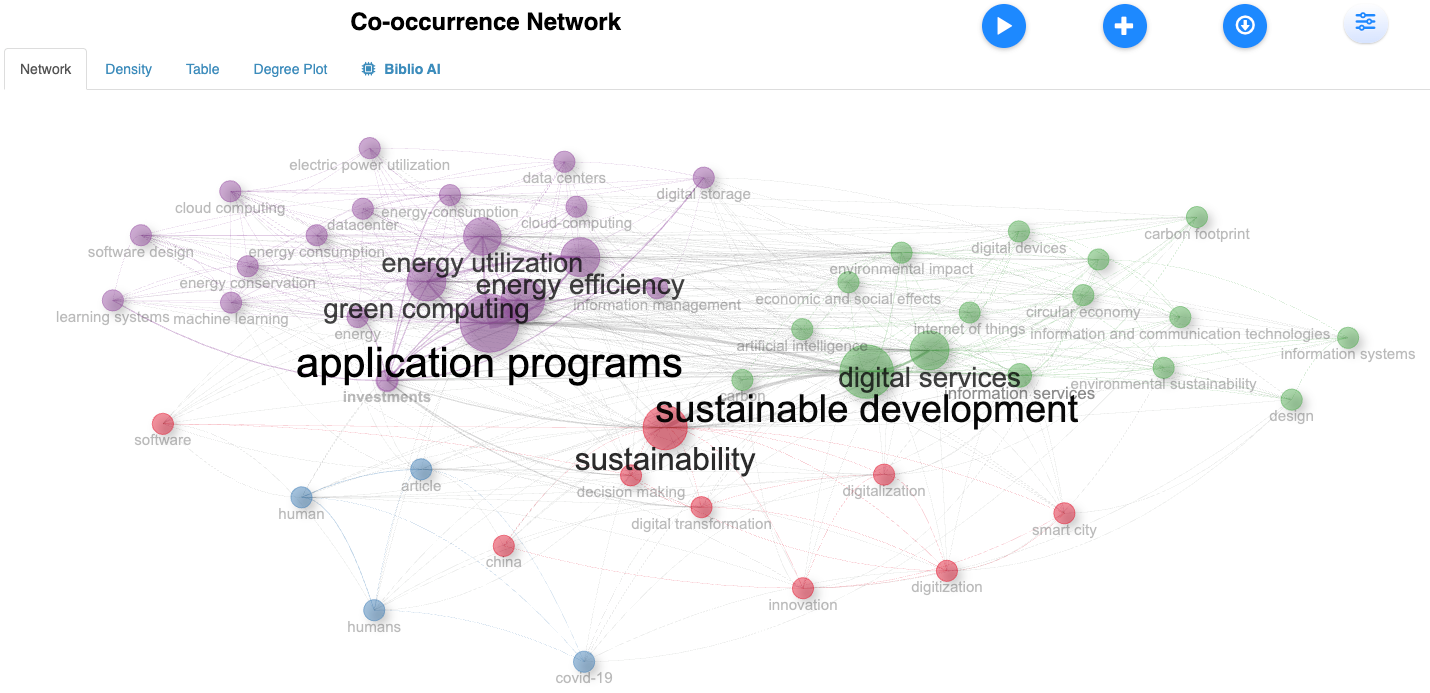Image resolution: width=1430 pixels, height=693 pixels.
Task: Click the purple cloud computing node
Action: [x=230, y=191]
